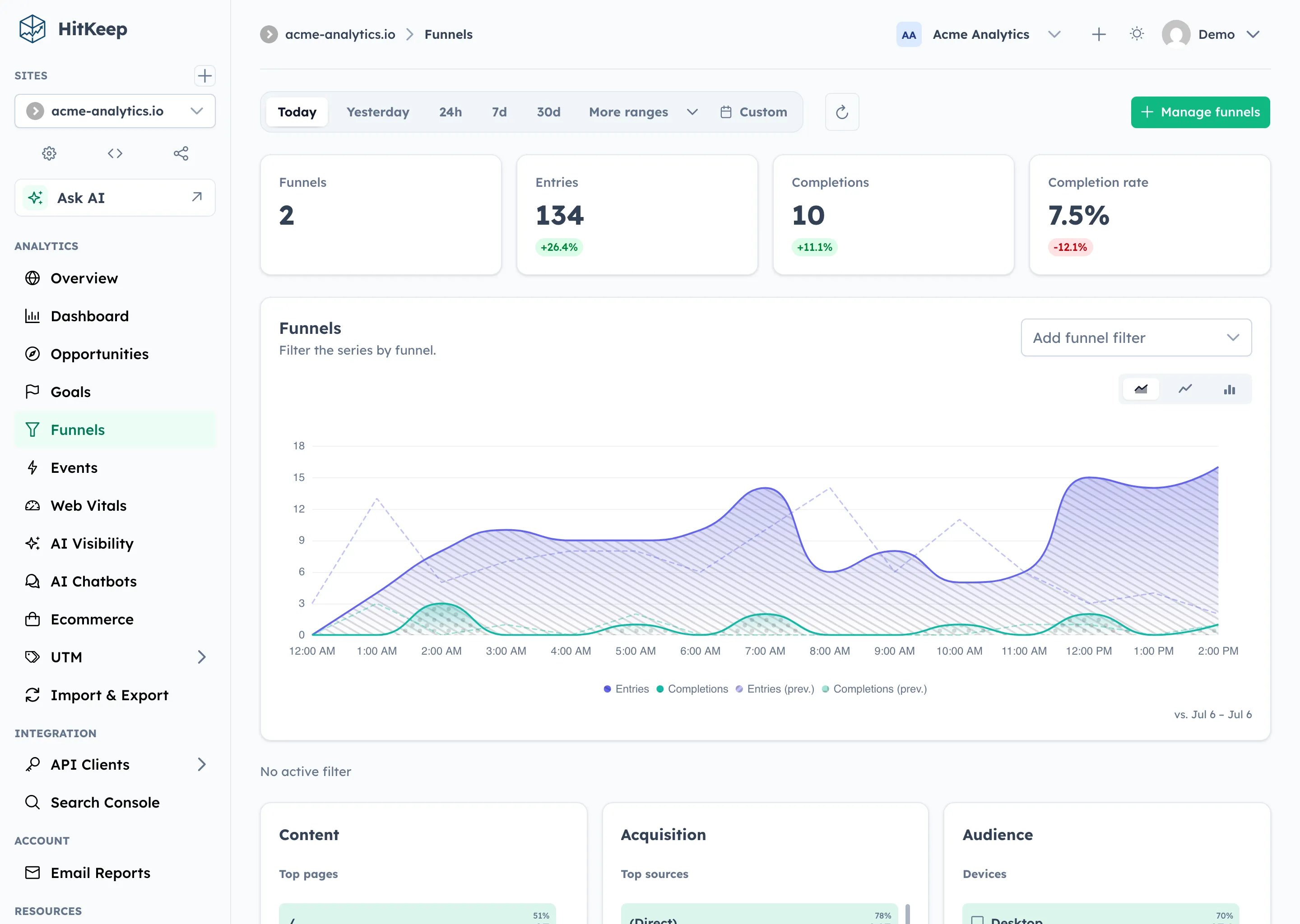Open the Events page
1300x924 pixels.
115,468
